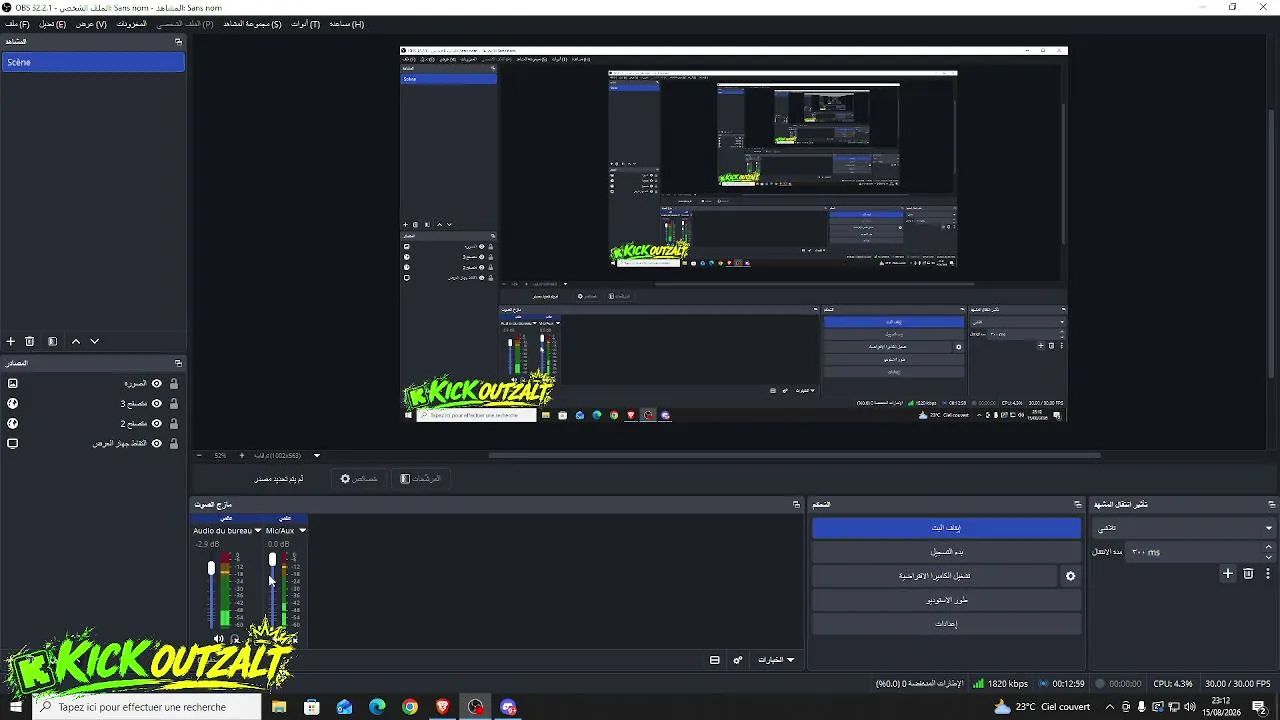1280x720 pixels.
Task: Enable studio mode with طور الاستوديو button
Action: (946, 600)
